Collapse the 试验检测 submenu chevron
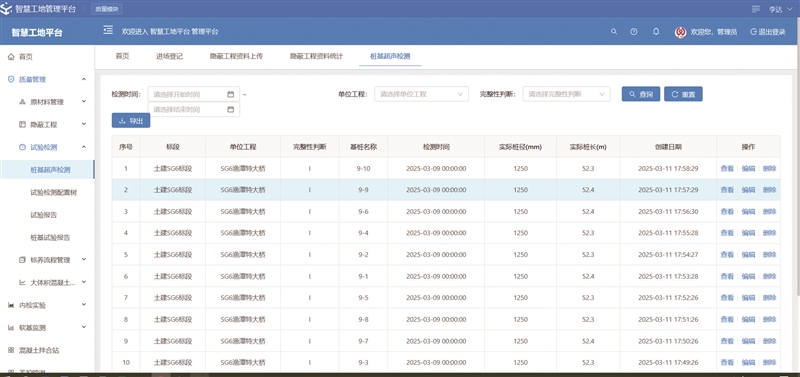The width and height of the screenshot is (800, 377). pyautogui.click(x=84, y=147)
